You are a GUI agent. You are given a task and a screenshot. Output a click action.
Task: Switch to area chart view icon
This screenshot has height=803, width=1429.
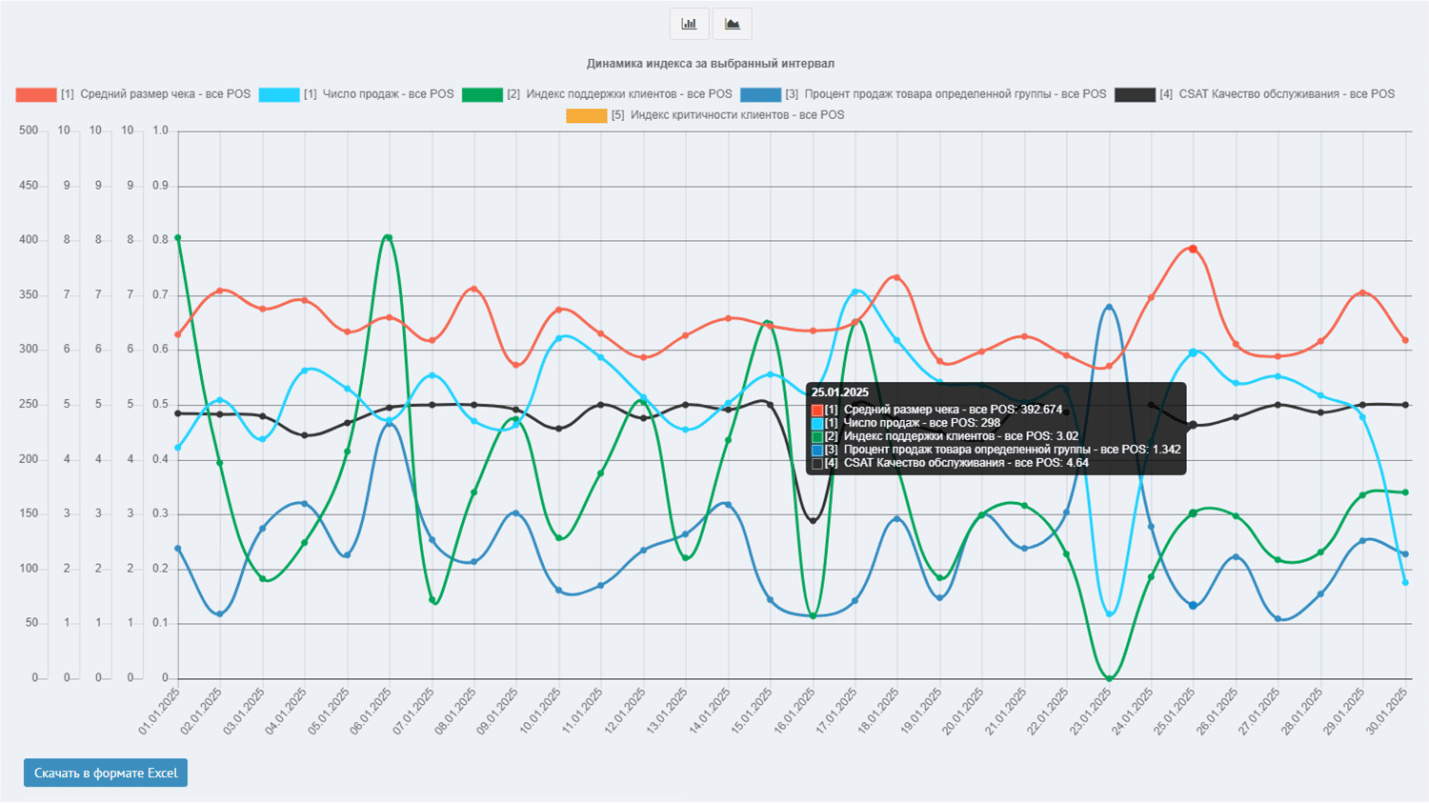tap(732, 23)
